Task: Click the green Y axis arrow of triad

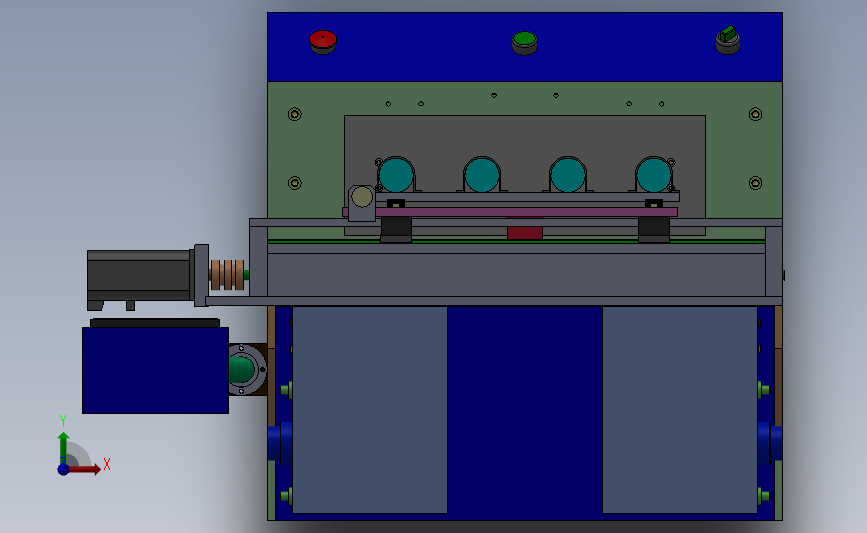Action: (63, 448)
